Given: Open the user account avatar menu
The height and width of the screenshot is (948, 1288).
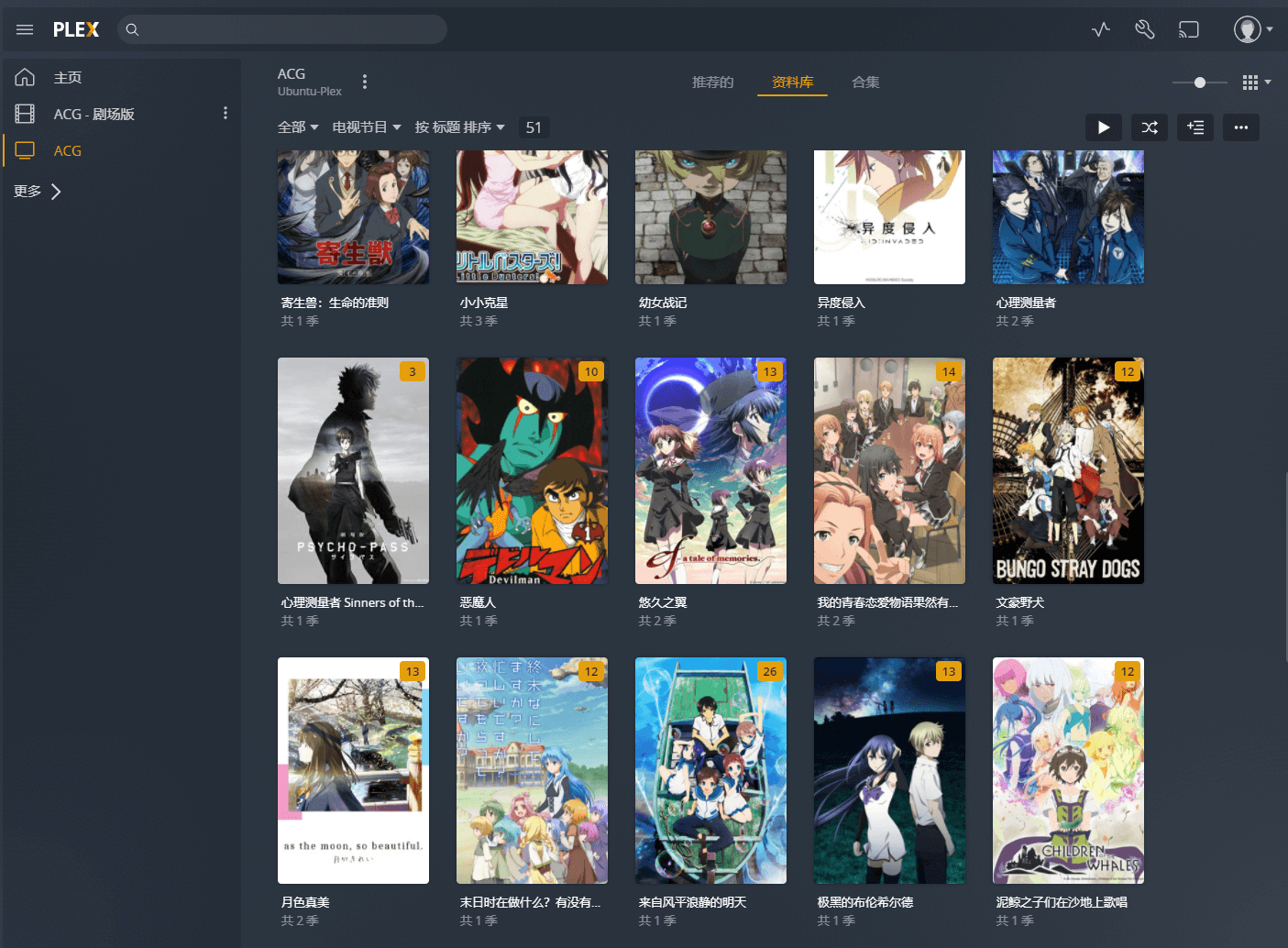Looking at the screenshot, I should [1251, 29].
